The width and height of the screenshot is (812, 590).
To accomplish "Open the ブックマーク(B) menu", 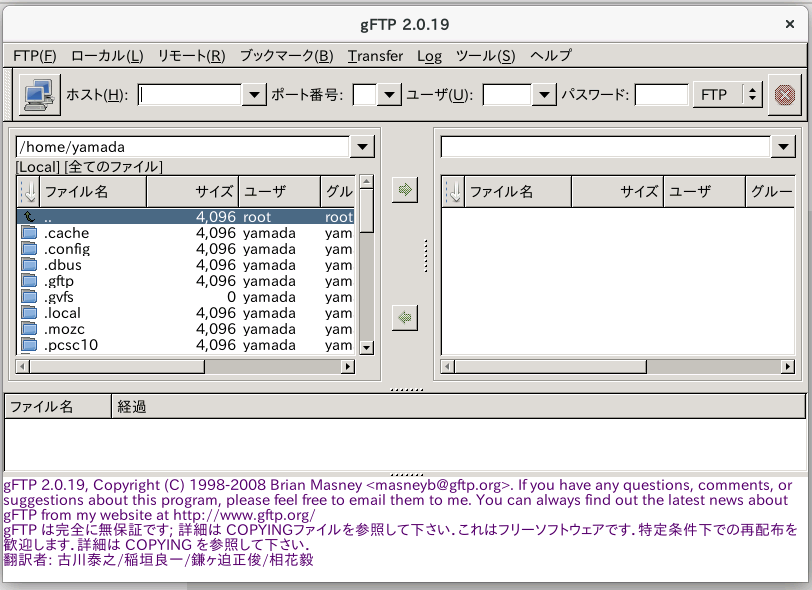I will click(286, 55).
